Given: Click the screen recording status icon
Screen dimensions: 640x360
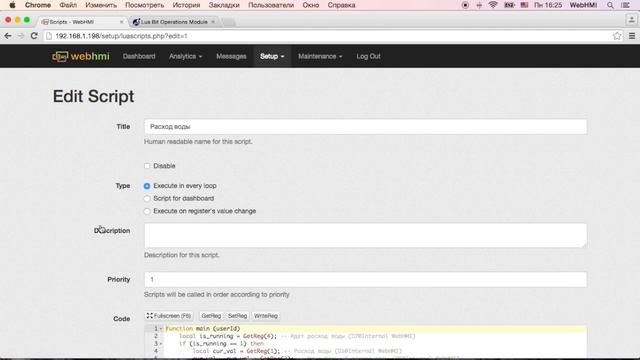Looking at the screenshot, I should (x=465, y=5).
